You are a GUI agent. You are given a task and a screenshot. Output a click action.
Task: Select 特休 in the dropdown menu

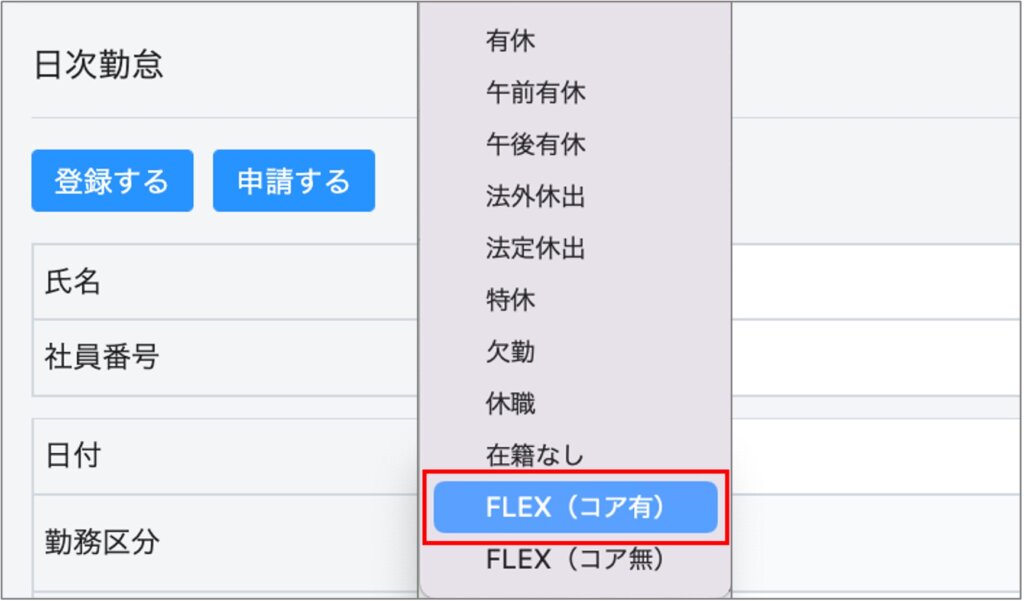(510, 300)
